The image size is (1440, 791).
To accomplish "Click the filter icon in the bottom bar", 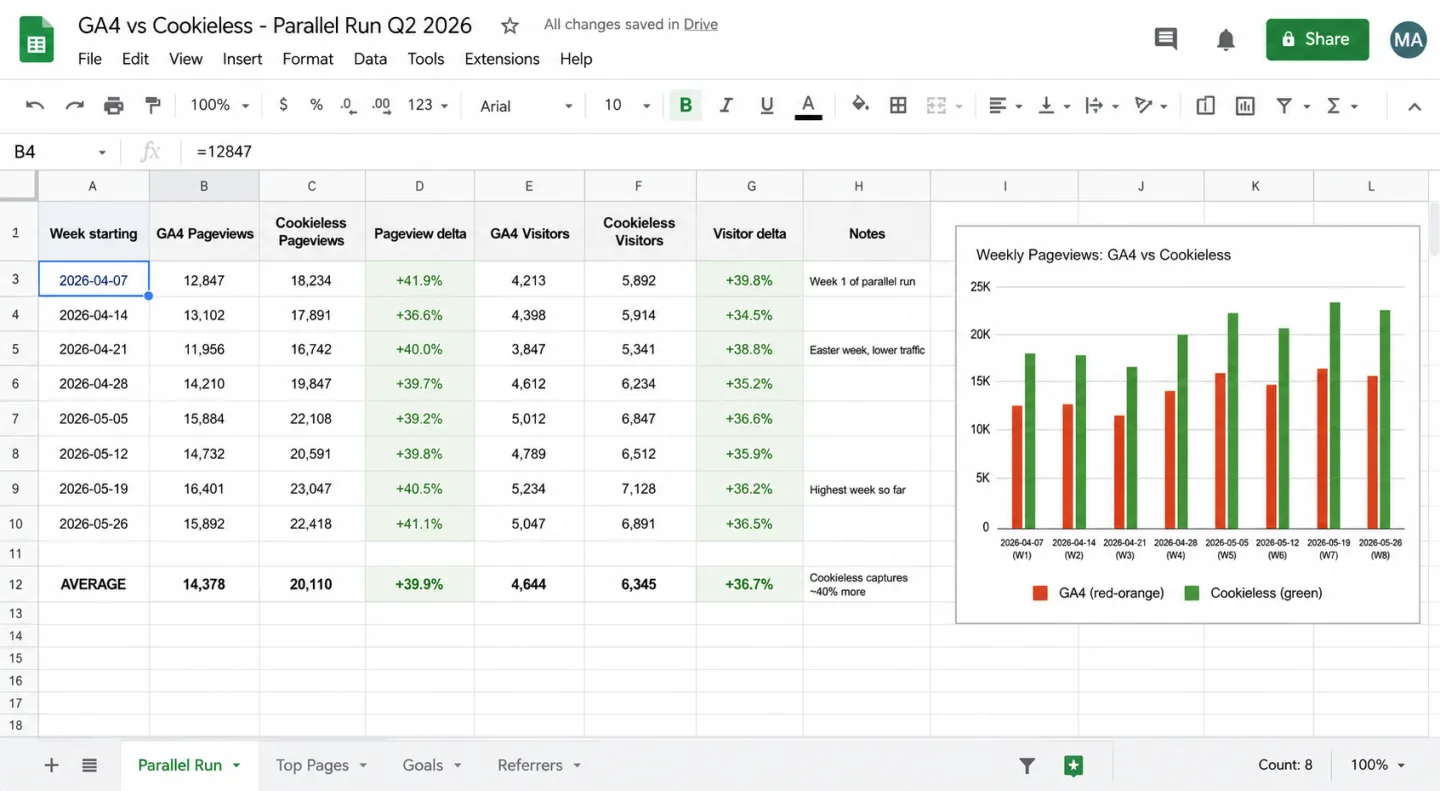I will [x=1027, y=765].
